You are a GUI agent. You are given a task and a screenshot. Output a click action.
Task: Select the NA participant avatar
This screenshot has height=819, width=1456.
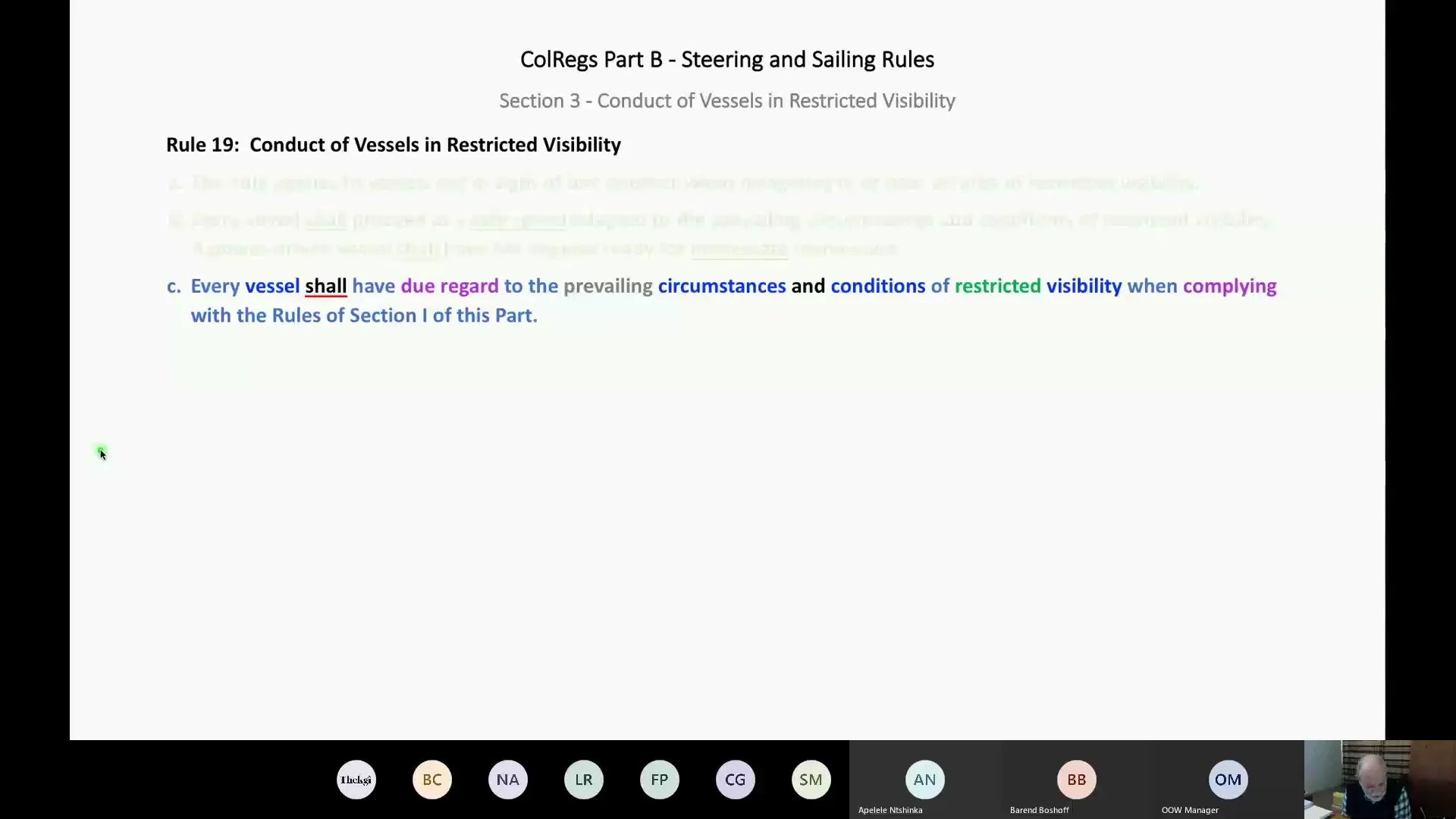point(507,780)
